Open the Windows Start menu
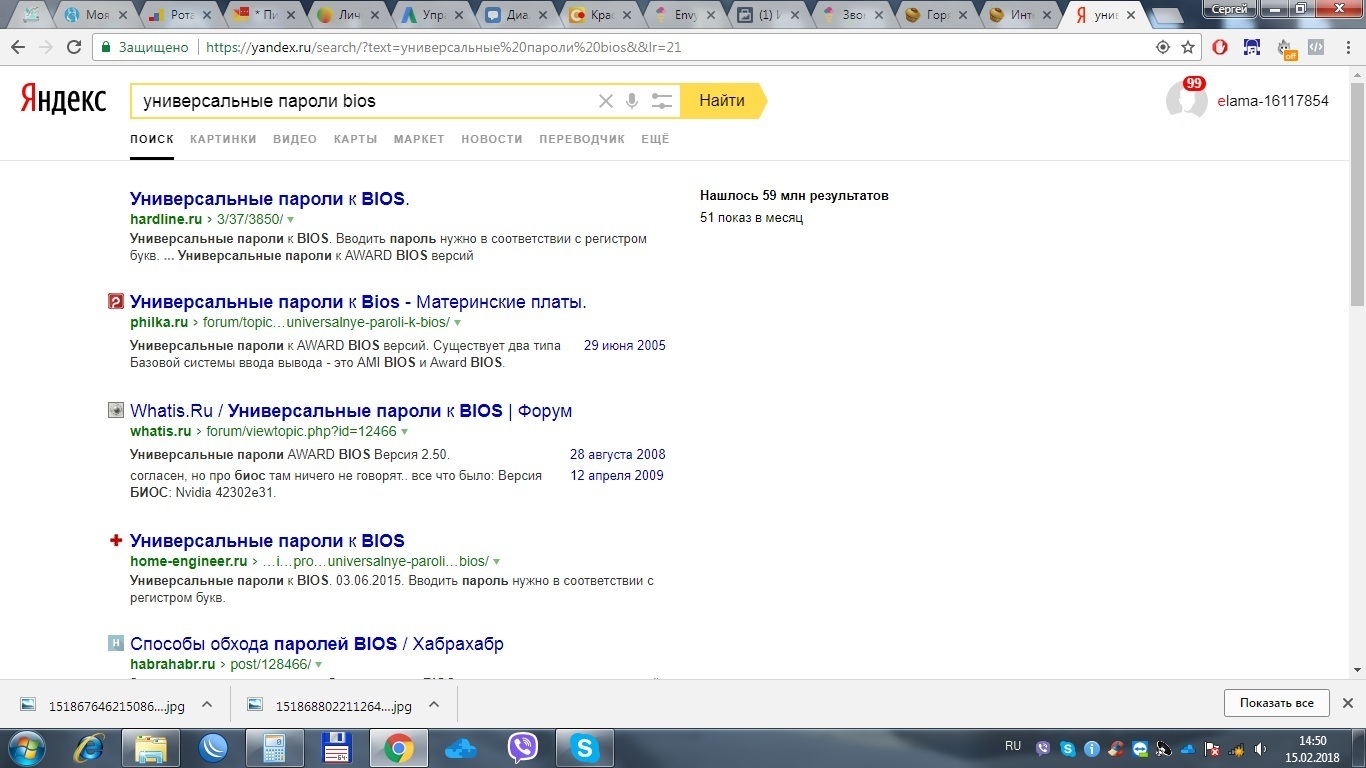1366x768 pixels. click(27, 747)
